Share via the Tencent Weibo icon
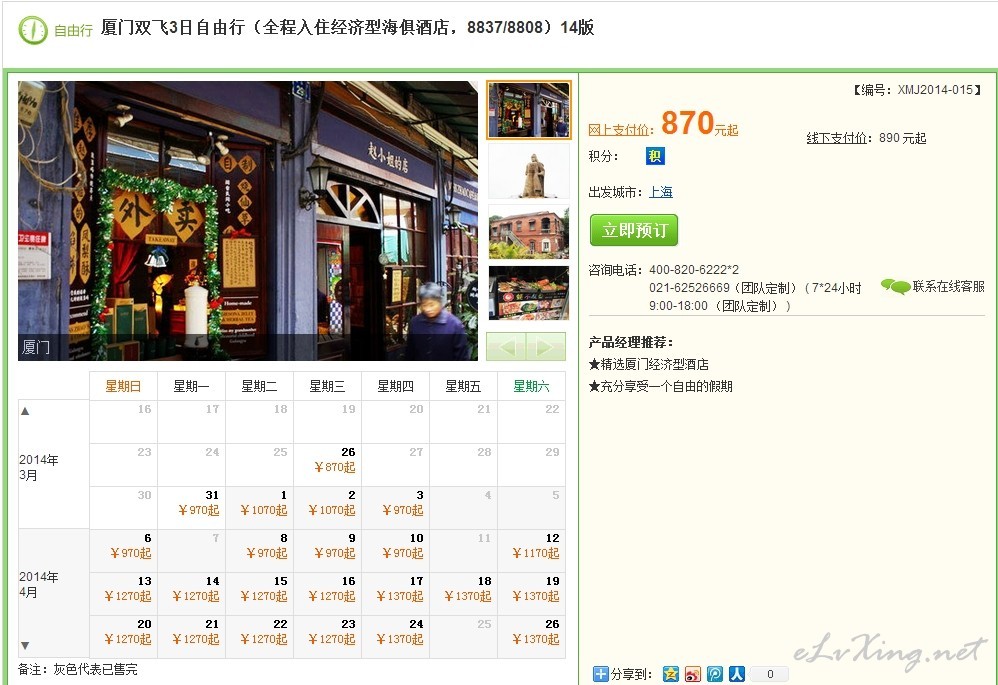 tap(715, 674)
